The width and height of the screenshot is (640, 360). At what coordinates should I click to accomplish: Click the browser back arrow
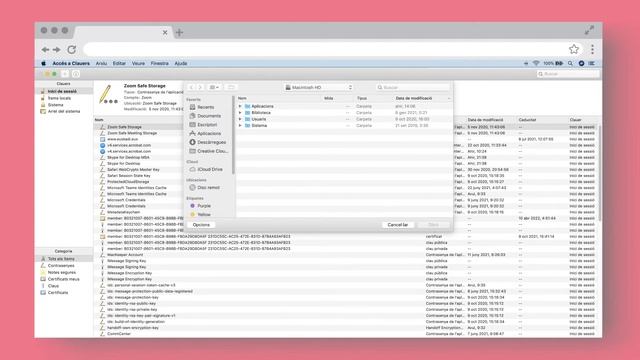point(45,49)
